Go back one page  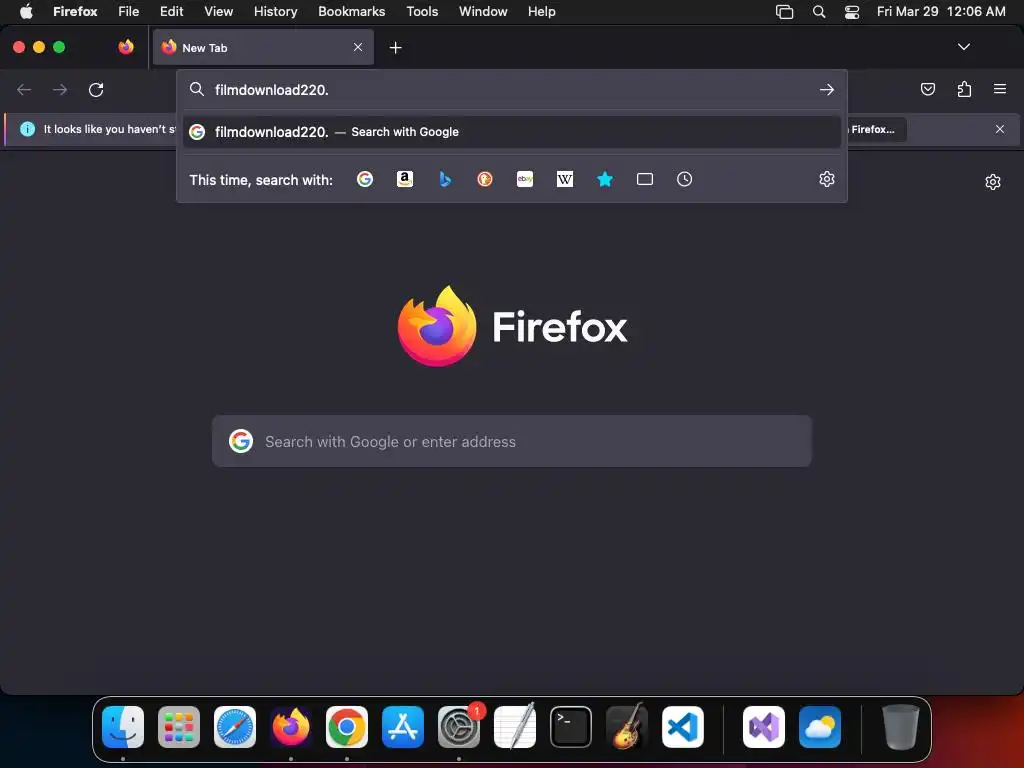24,89
